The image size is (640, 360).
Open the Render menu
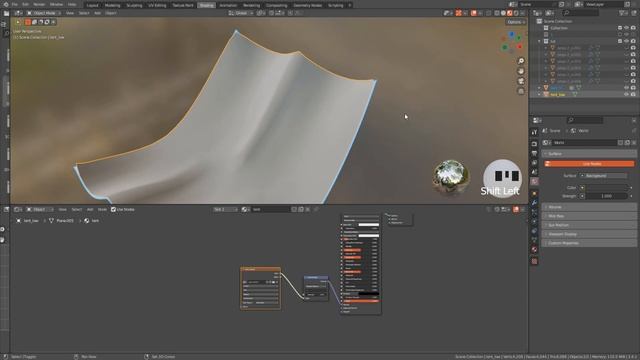39,4
